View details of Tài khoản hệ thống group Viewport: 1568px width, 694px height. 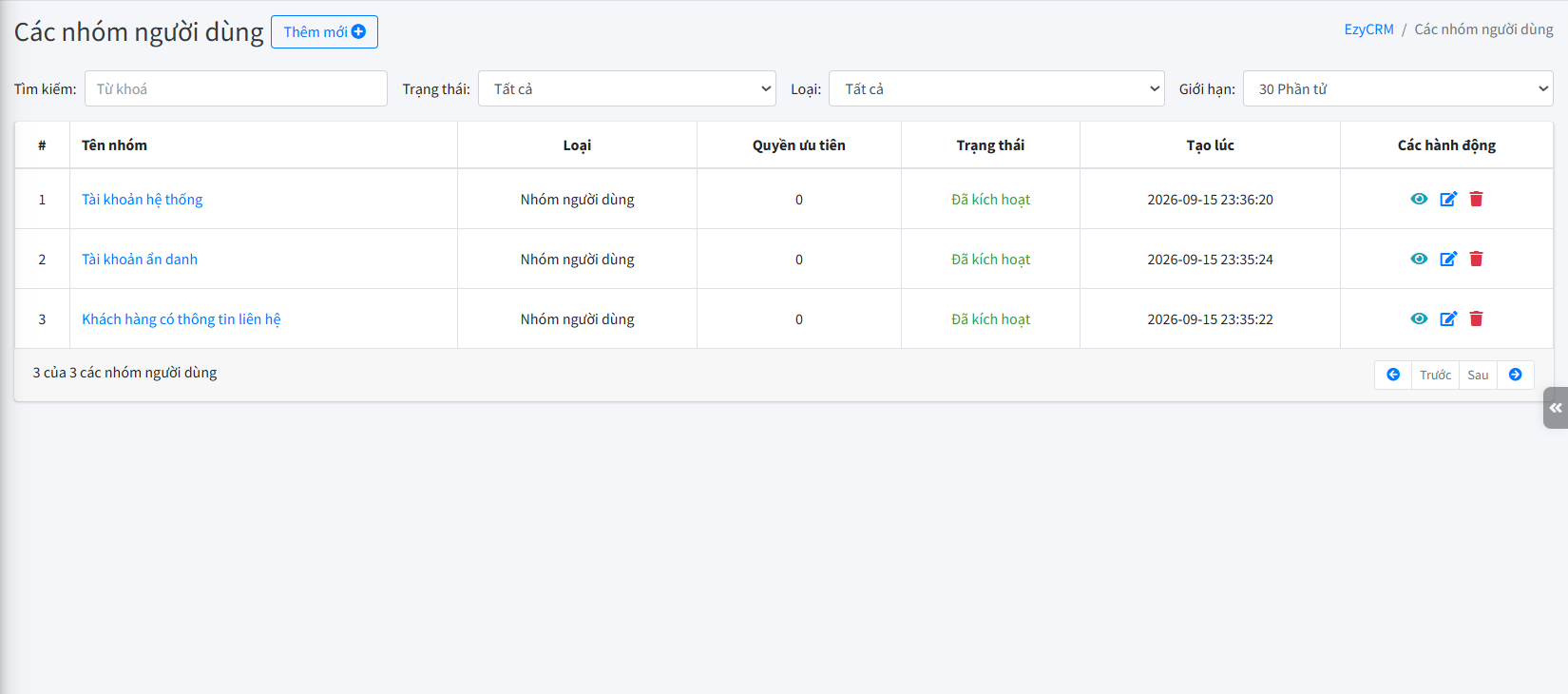pyautogui.click(x=1419, y=199)
